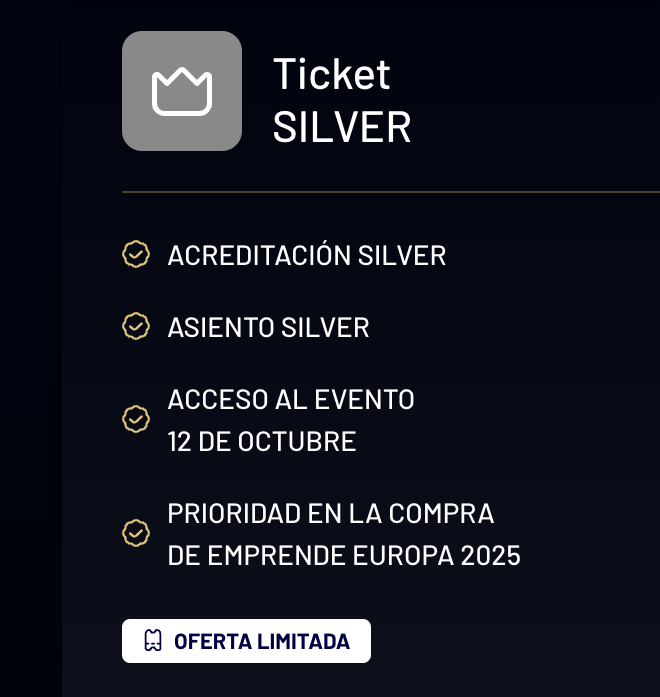Click the 12 DE OCTUBRE date text
660x697 pixels.
[262, 441]
